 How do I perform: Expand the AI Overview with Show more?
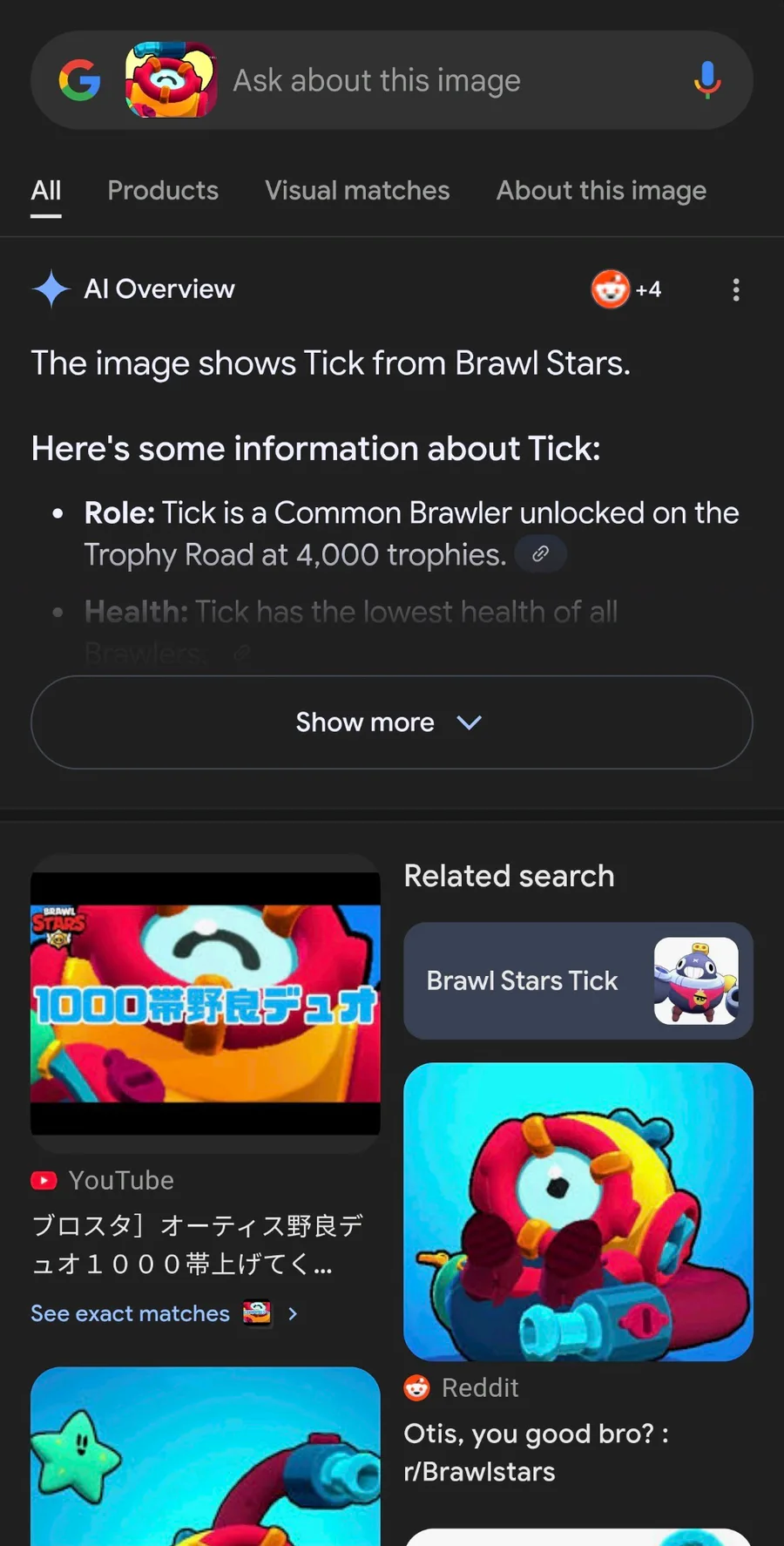pos(392,722)
